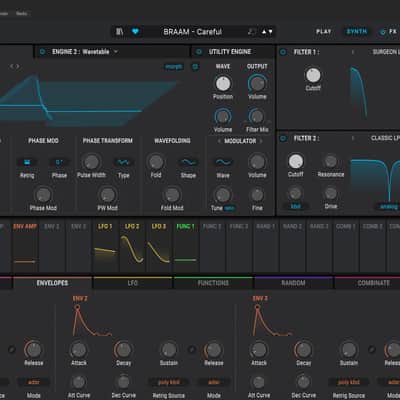
Task: Click the Modulator Tune knob
Action: pyautogui.click(x=223, y=195)
